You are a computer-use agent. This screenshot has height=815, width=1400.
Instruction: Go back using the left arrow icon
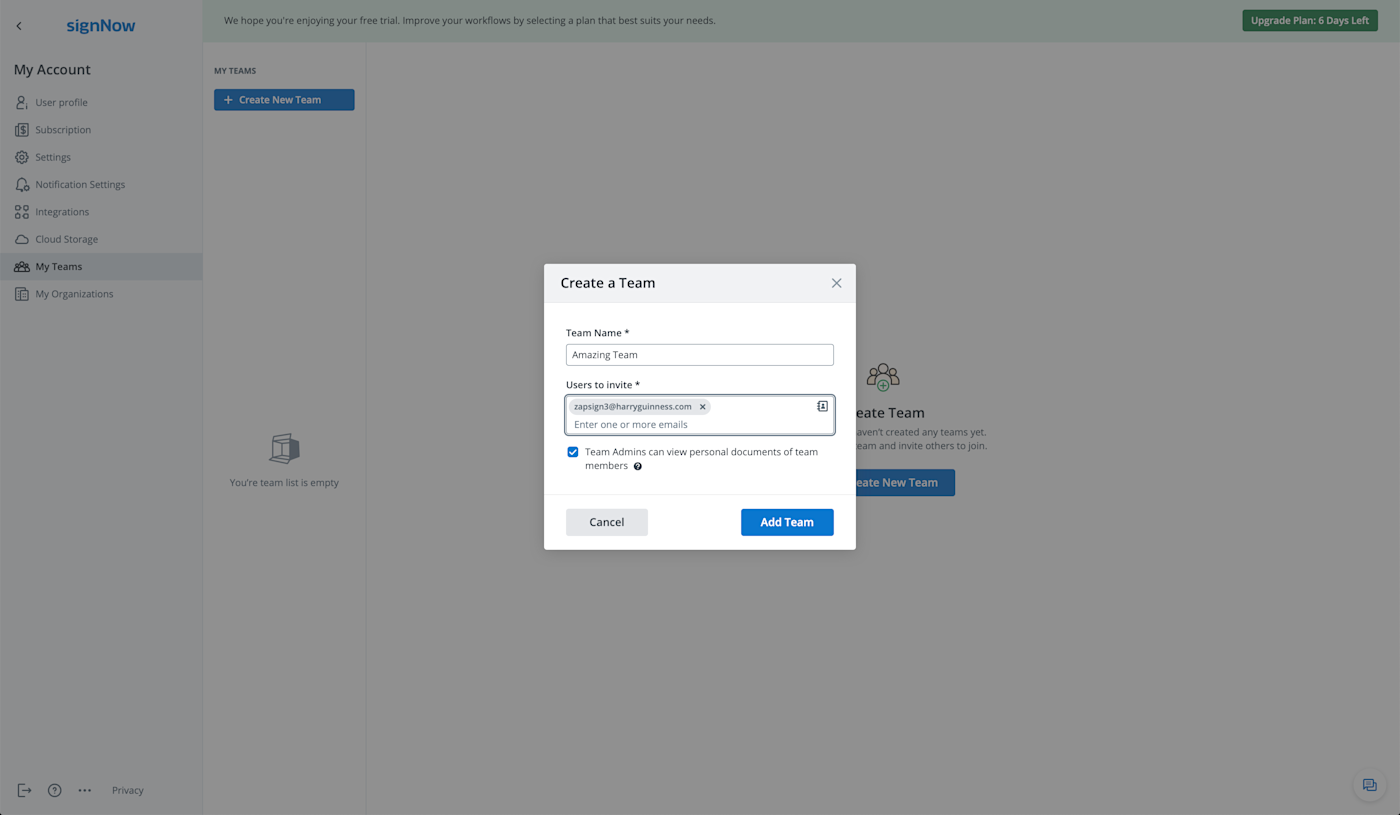click(x=19, y=26)
